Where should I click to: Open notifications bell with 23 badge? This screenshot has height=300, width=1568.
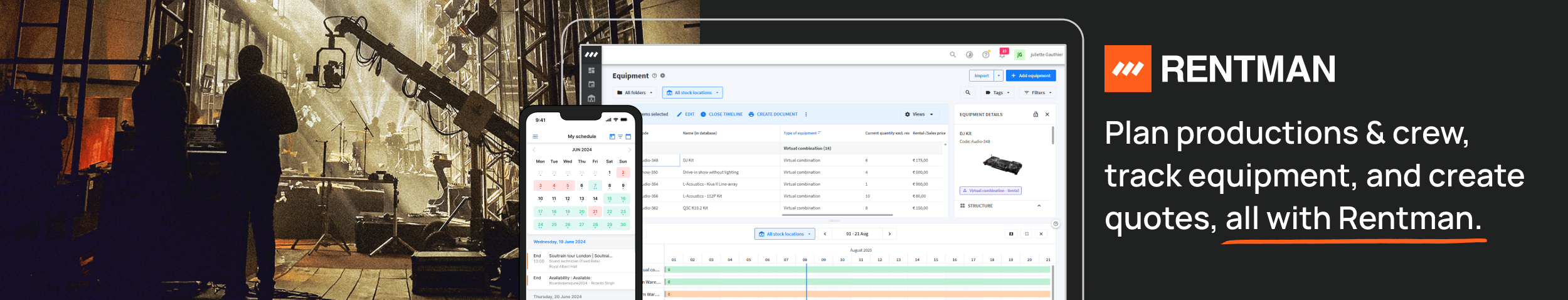click(x=1003, y=53)
